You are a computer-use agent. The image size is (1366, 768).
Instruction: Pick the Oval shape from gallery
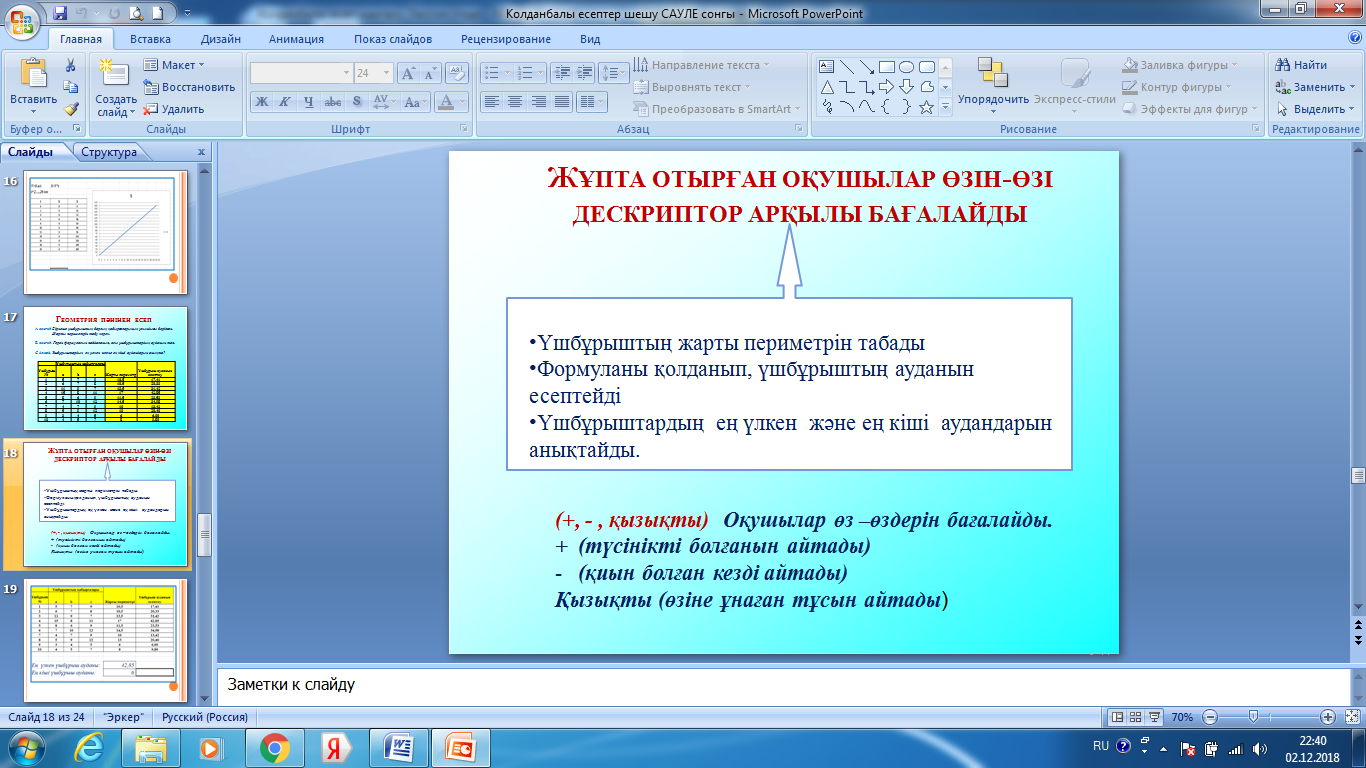coord(906,67)
